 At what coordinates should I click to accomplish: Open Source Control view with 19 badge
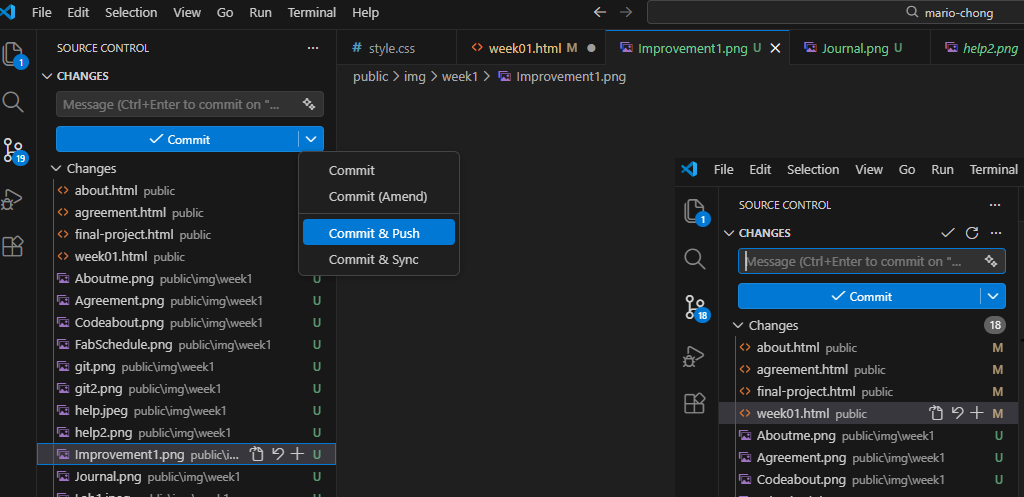[x=14, y=151]
